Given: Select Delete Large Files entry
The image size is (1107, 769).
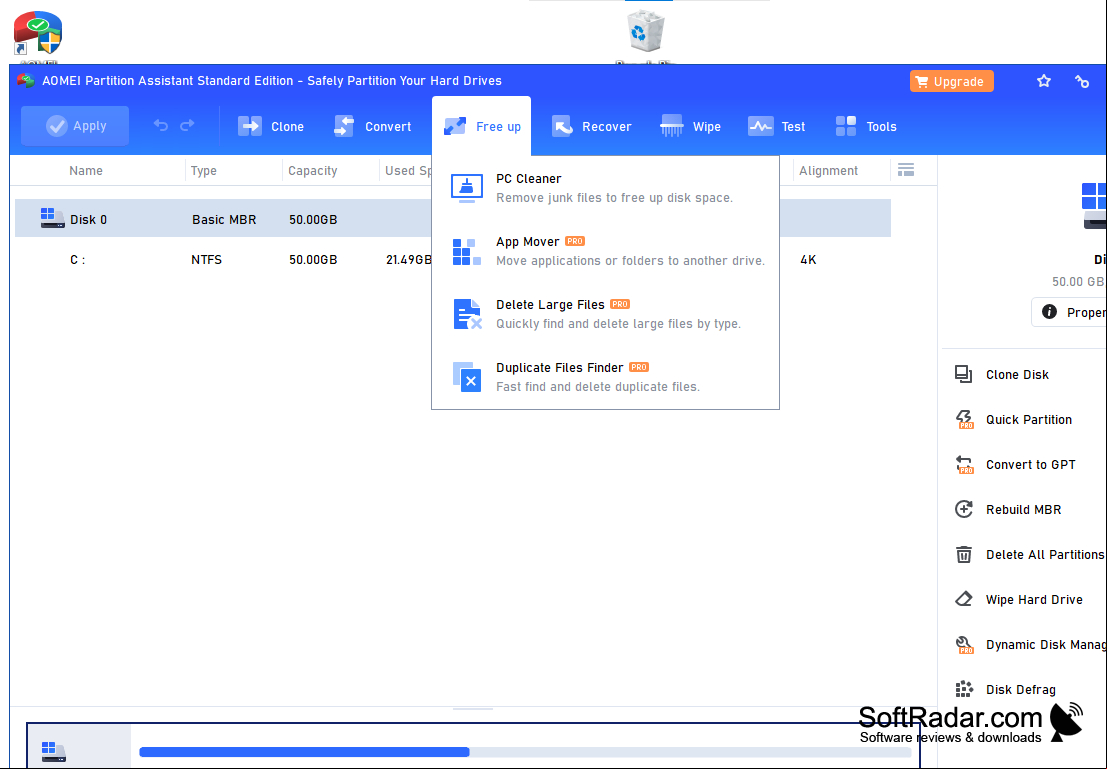Looking at the screenshot, I should click(x=605, y=314).
